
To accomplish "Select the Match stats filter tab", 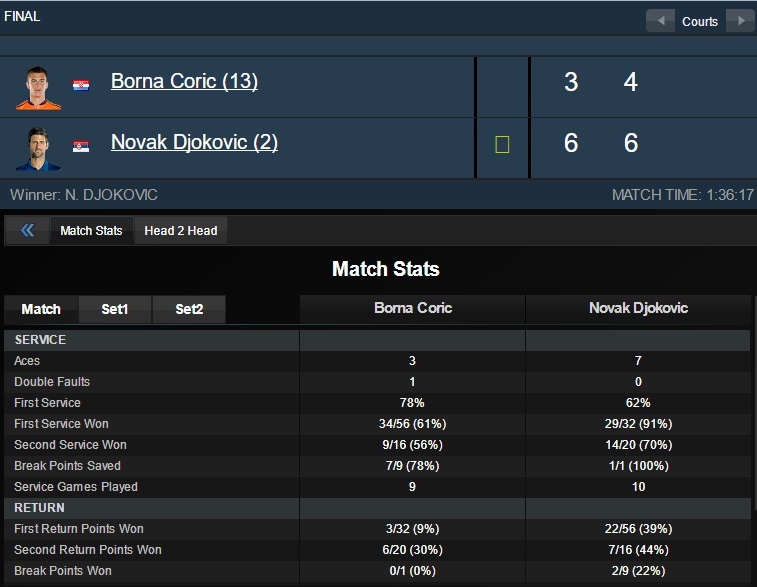I will point(41,309).
